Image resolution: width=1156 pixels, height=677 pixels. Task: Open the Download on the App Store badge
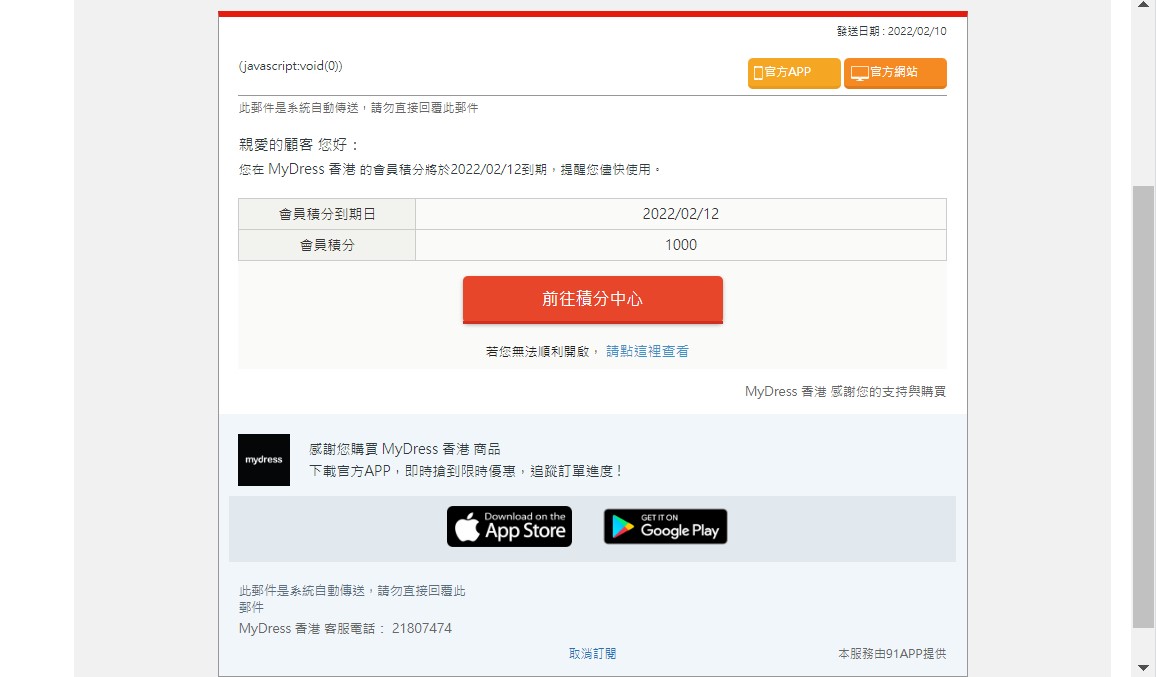(509, 527)
